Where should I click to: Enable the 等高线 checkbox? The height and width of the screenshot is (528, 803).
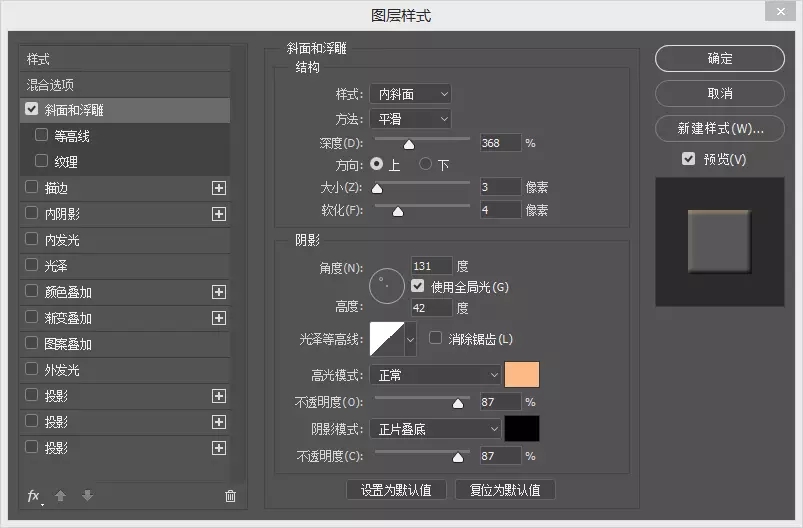click(x=41, y=135)
